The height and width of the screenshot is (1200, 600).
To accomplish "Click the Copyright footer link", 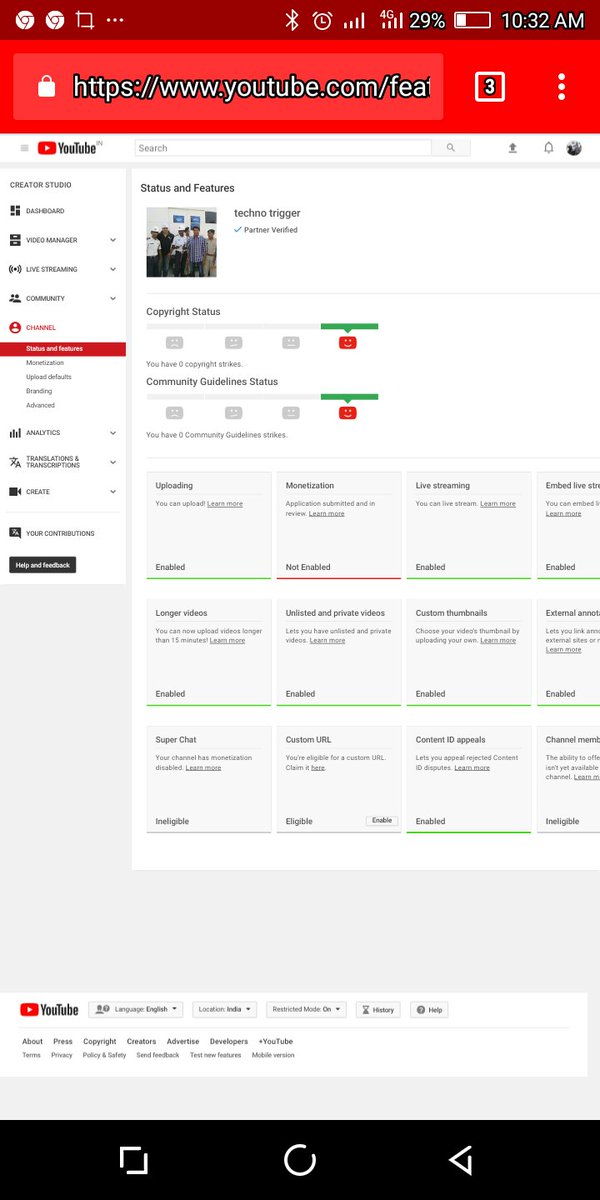I will pyautogui.click(x=100, y=1041).
